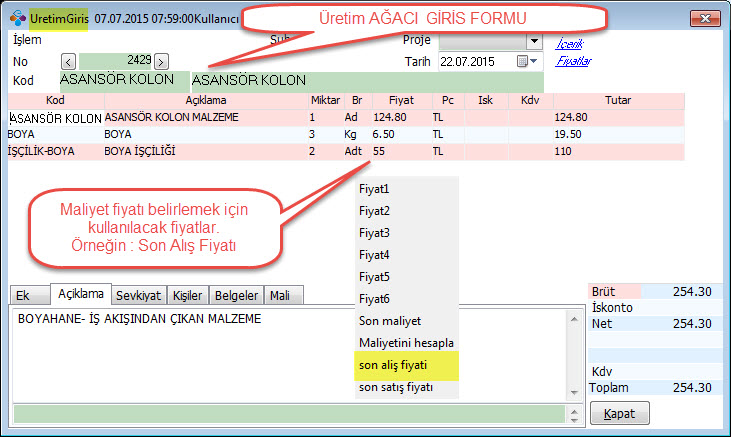Click the bottom green input field
The image size is (731, 437).
pos(289,414)
